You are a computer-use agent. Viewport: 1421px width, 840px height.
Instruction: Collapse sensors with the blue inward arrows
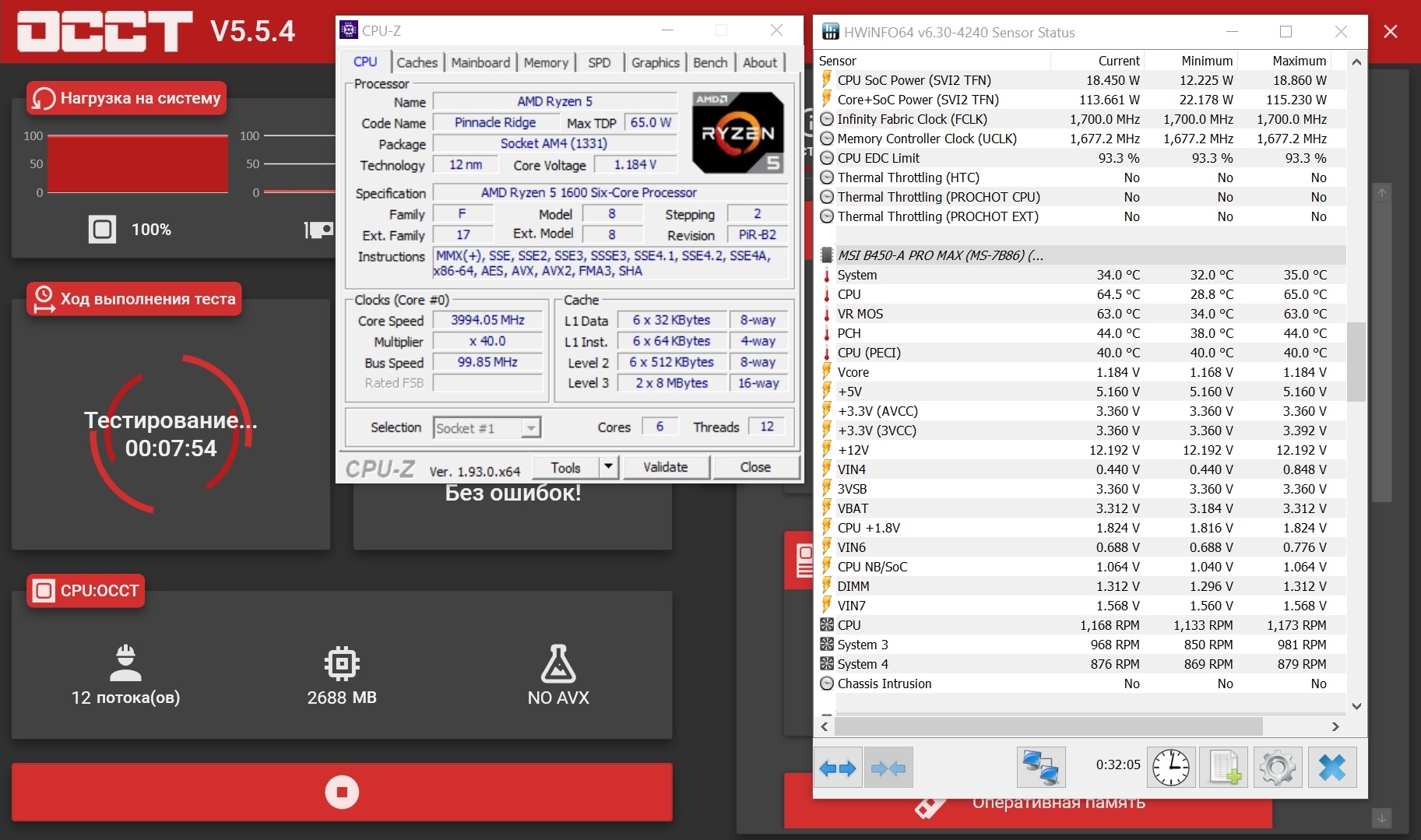[x=888, y=769]
